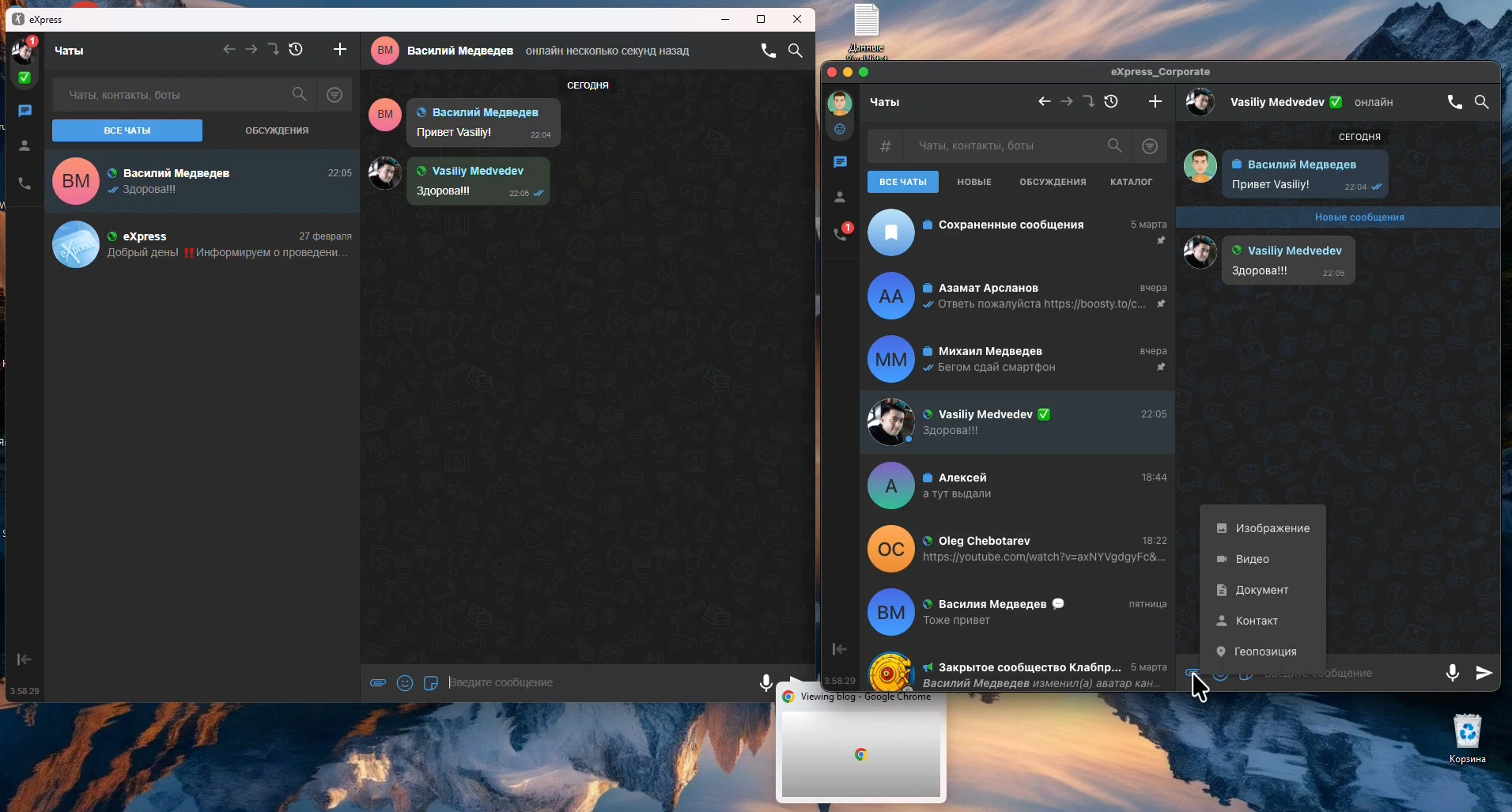
Task: Open the emoji picker in left eXpress window
Action: pos(405,683)
